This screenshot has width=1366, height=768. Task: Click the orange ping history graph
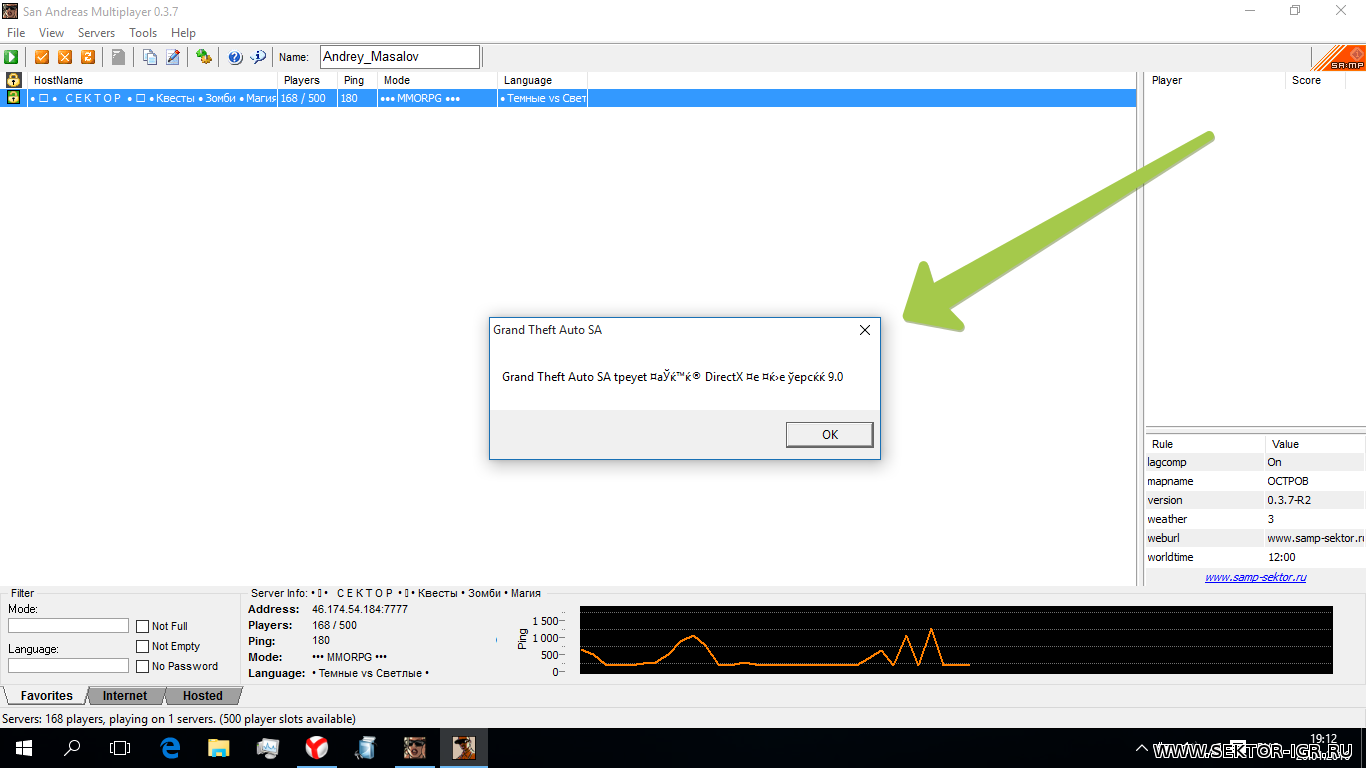[x=956, y=639]
